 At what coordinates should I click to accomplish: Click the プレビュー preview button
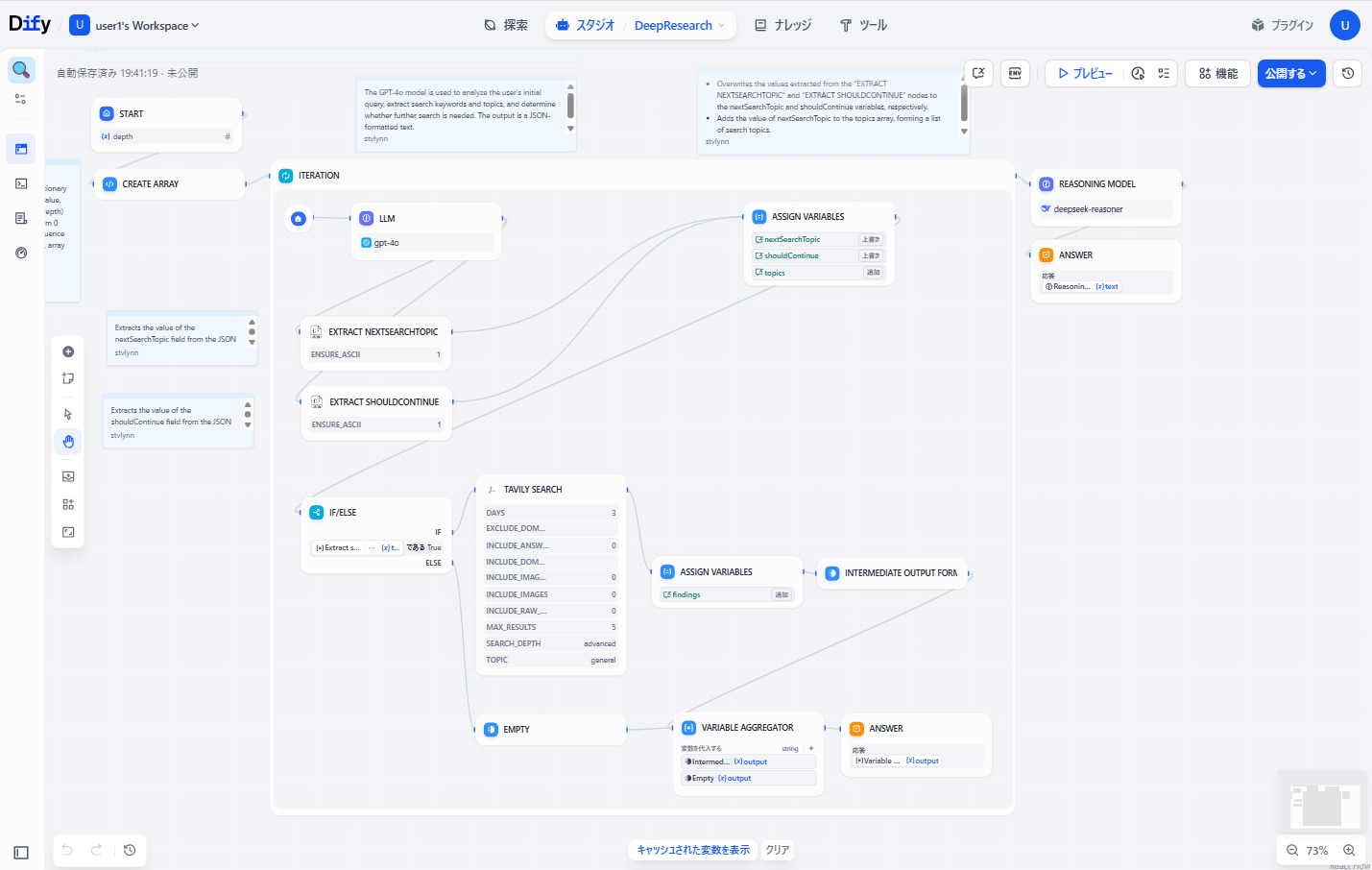[1085, 73]
